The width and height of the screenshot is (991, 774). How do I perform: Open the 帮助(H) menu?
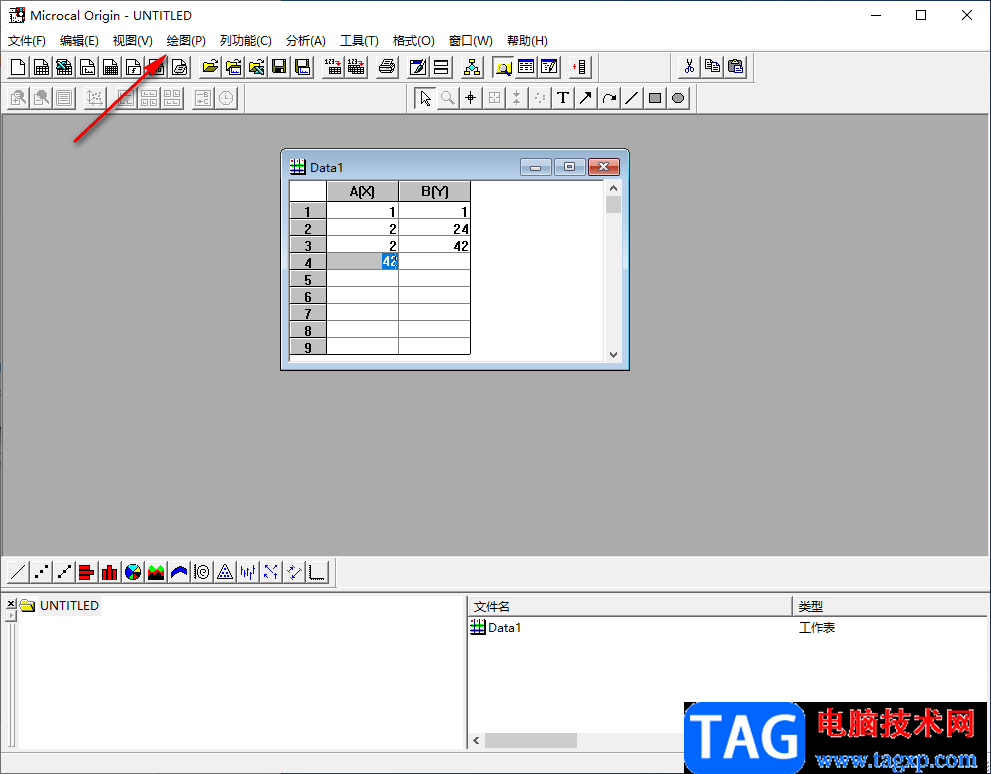[527, 41]
